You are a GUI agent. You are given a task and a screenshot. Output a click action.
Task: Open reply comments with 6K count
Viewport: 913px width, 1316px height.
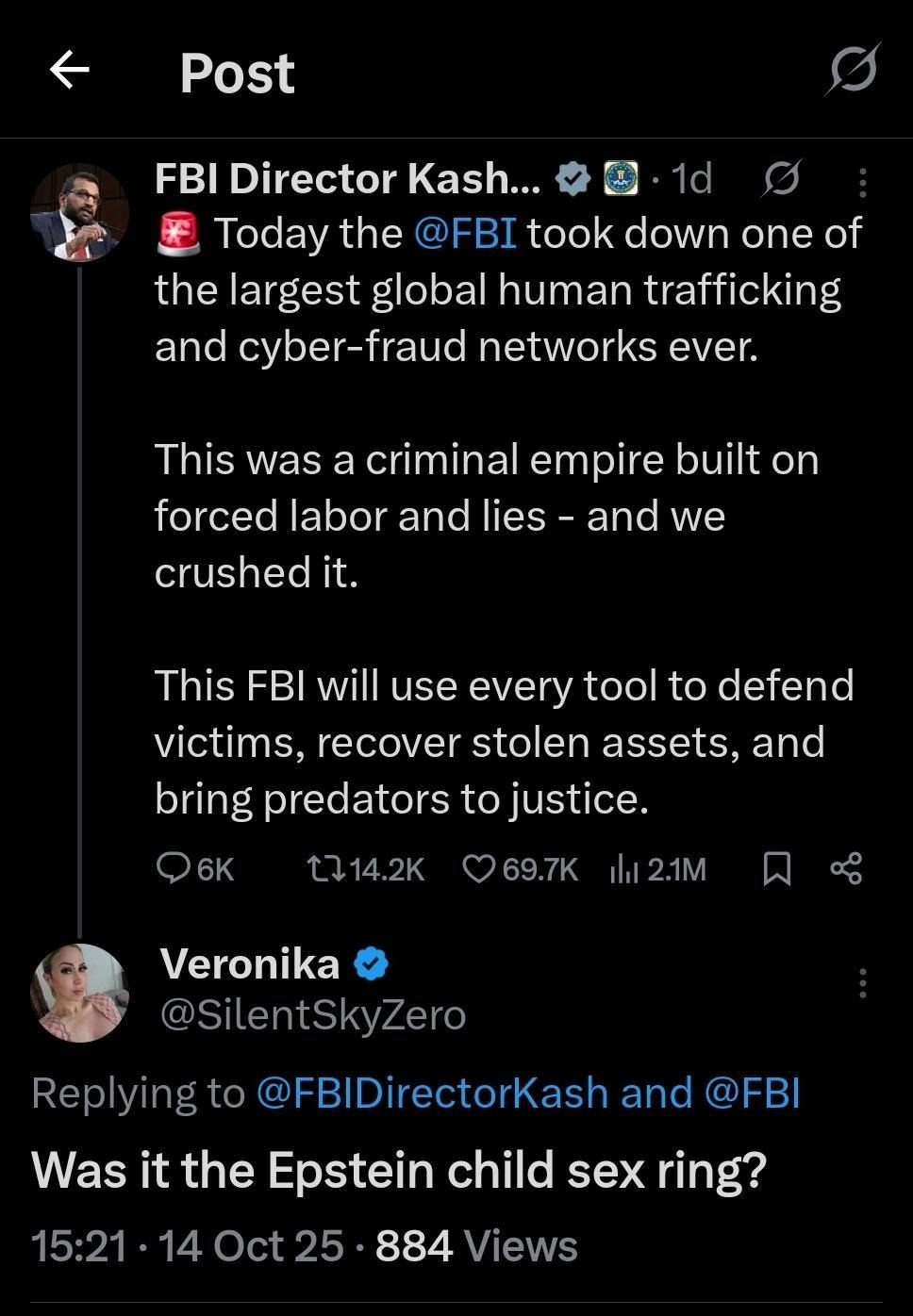194,868
